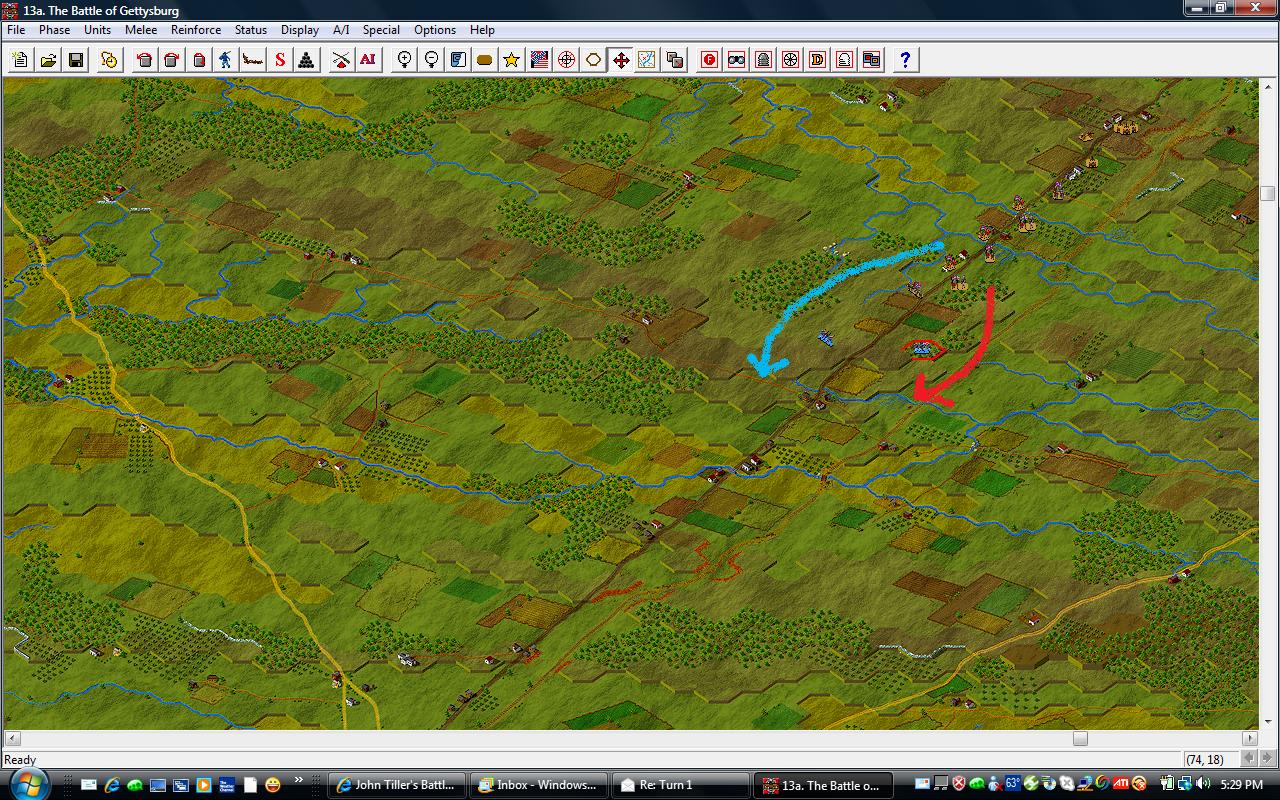Click the scroll left arrow
The width and height of the screenshot is (1280, 800).
11,738
